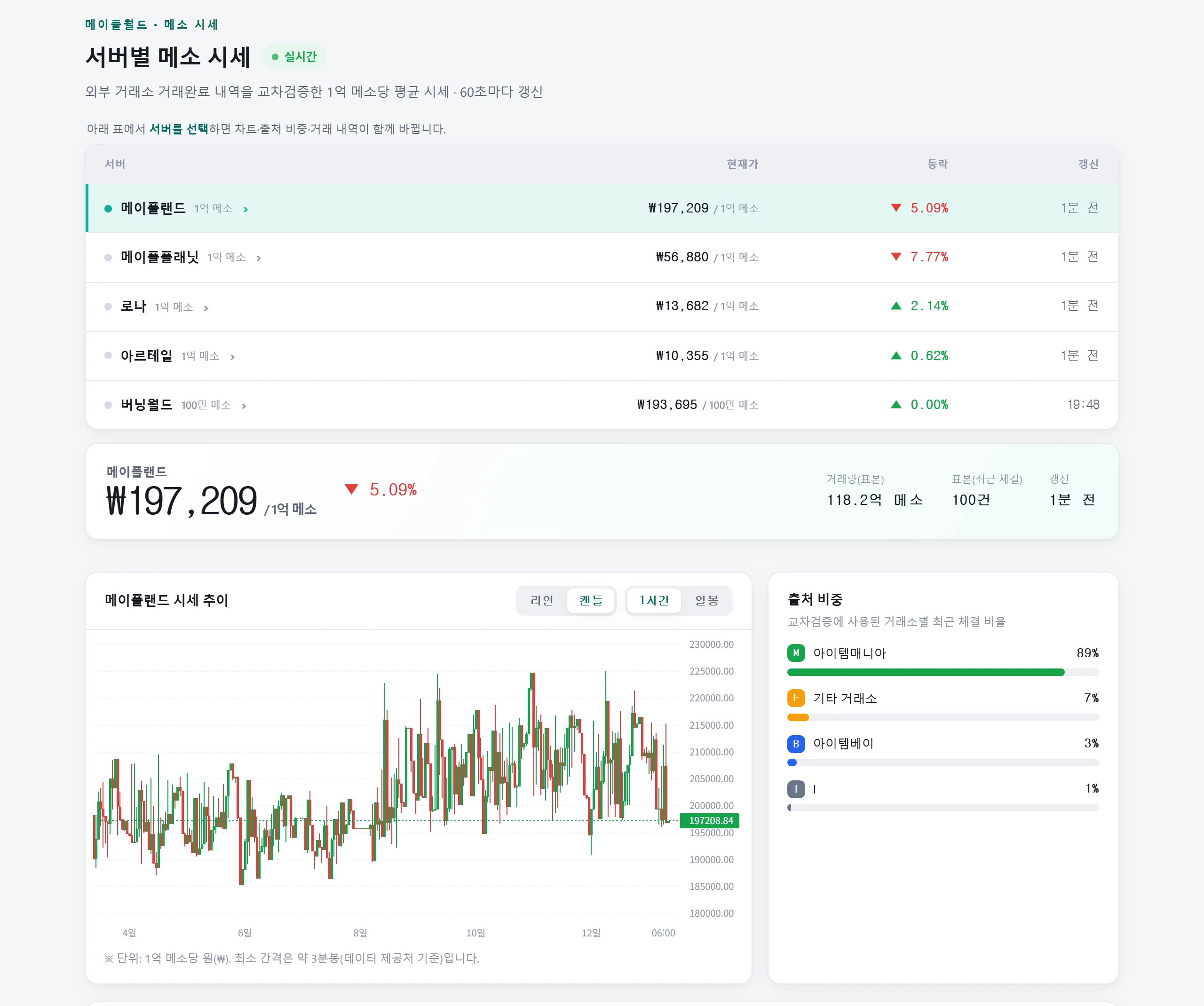Click the red triangle beside the large 5.09%
The height and width of the screenshot is (1006, 1204).
351,489
